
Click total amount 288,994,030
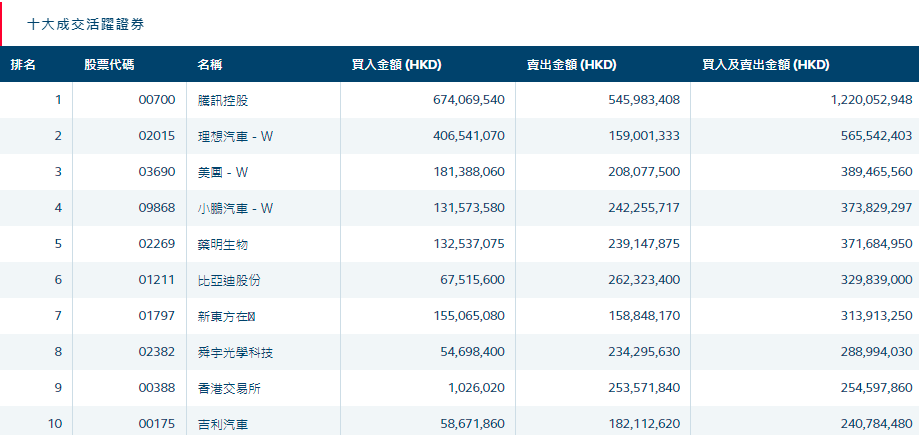[877, 352]
